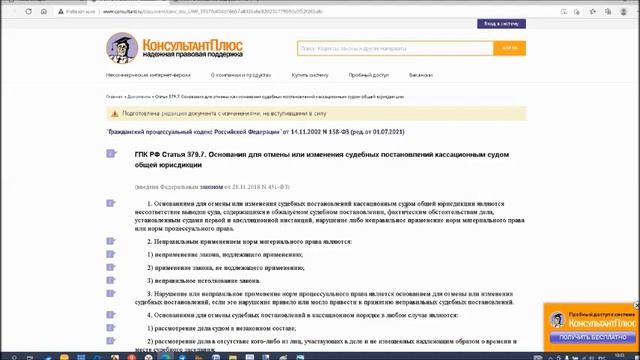Follow the 'законом' link under the article heading

coord(211,187)
